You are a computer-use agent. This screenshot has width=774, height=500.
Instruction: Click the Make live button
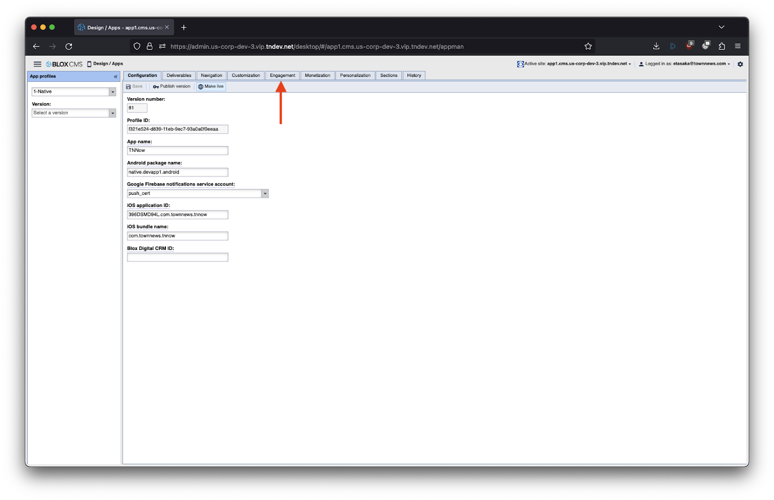[211, 87]
